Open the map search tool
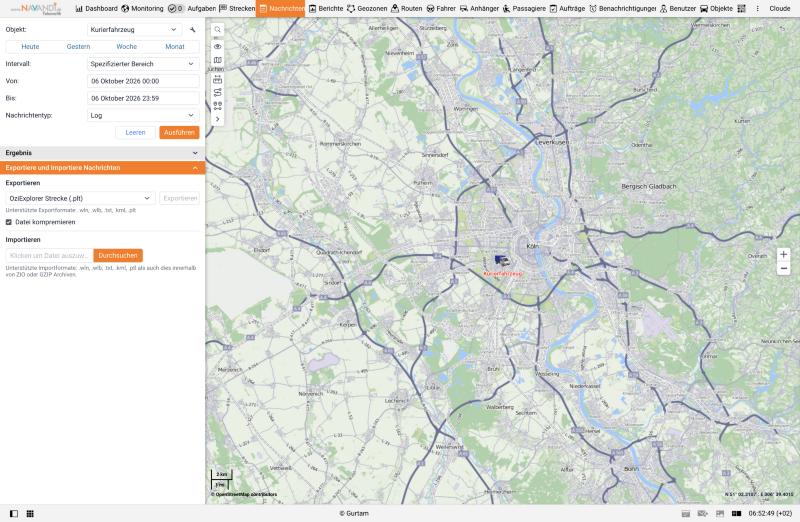The height and width of the screenshot is (522, 800). [x=217, y=30]
